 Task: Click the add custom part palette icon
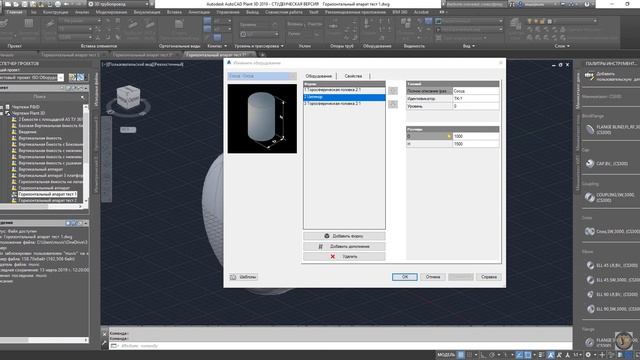click(x=589, y=76)
